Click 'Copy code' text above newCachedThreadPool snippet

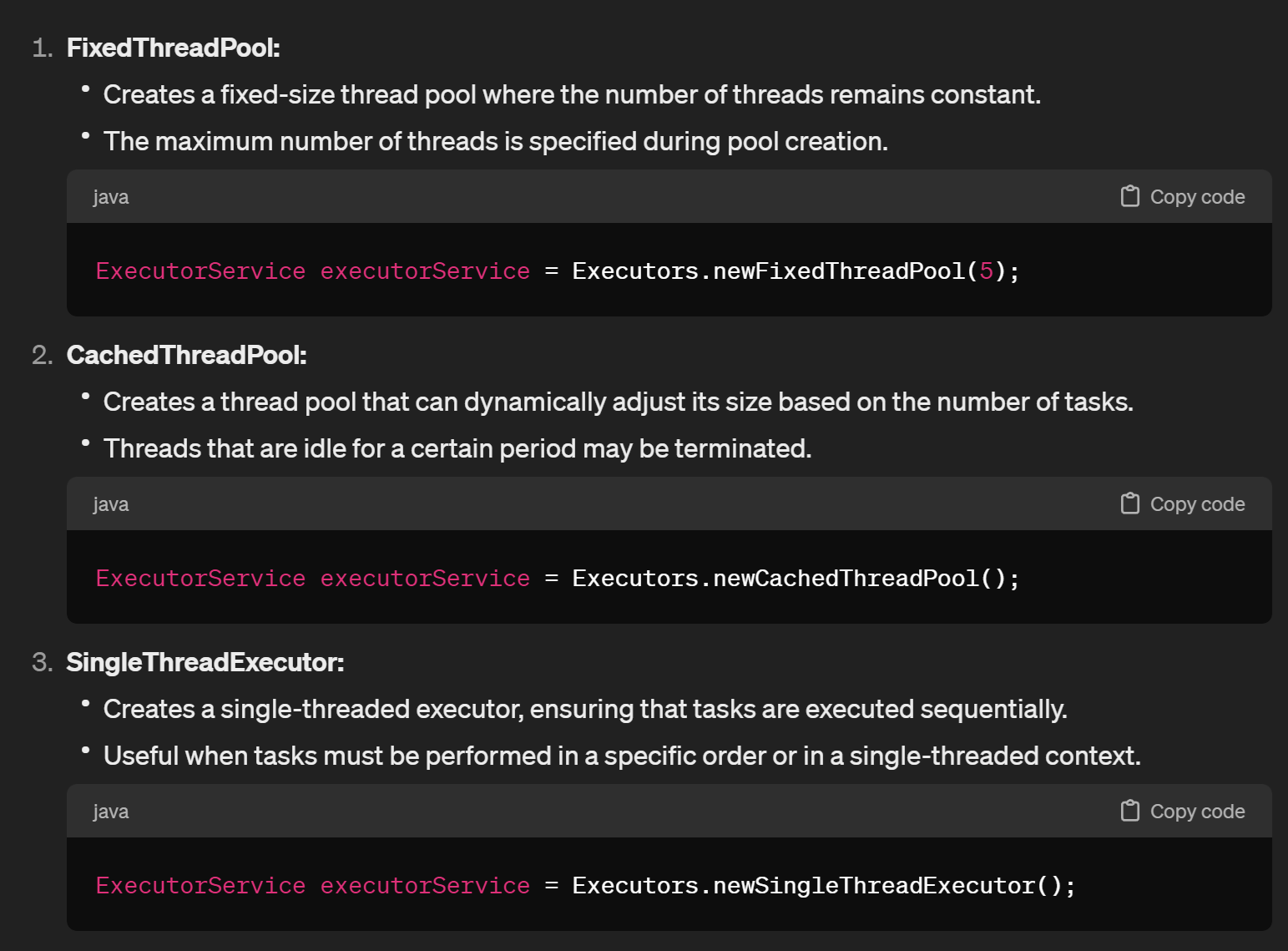click(1197, 504)
